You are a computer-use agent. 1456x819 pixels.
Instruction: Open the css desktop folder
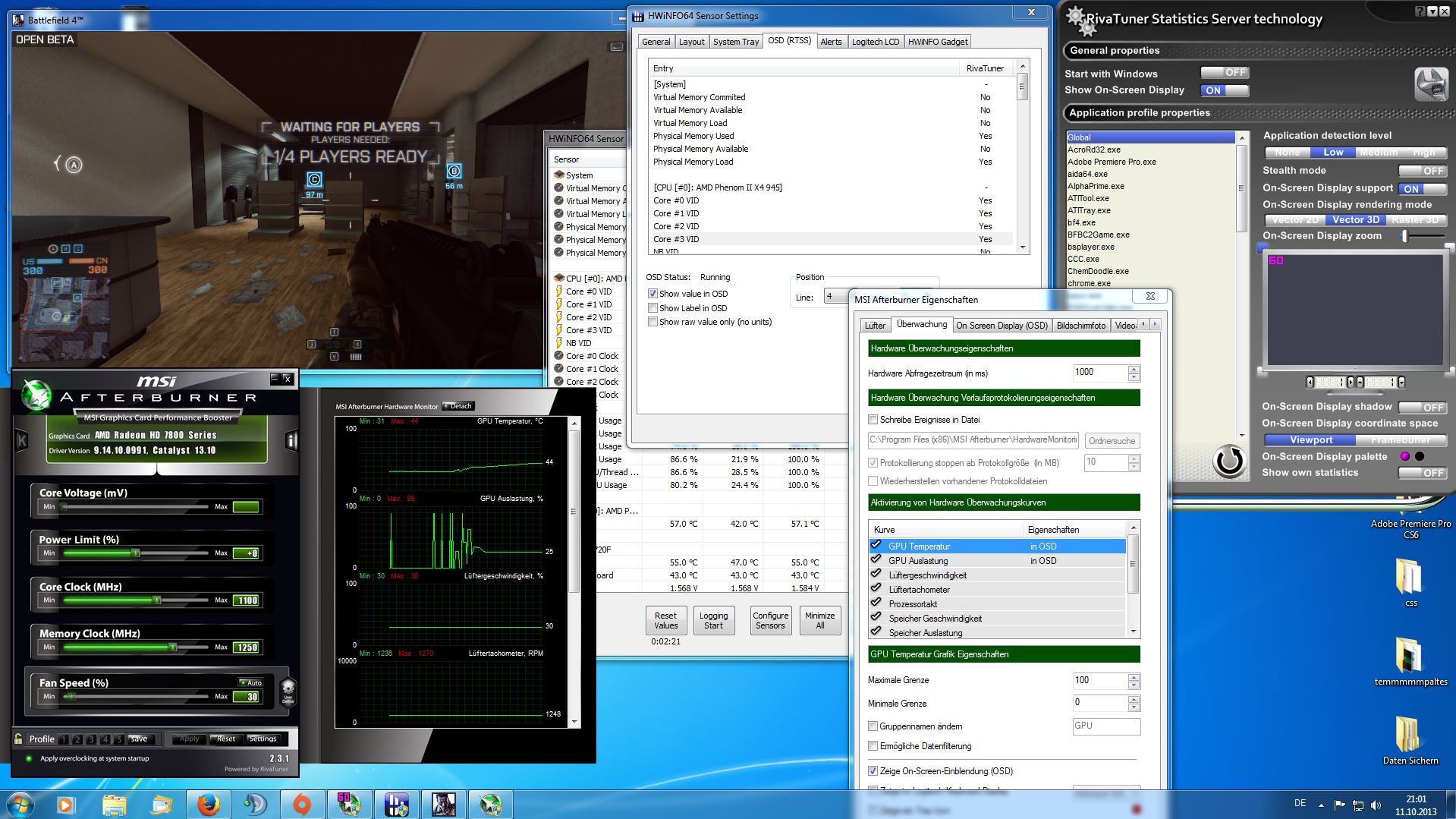[1410, 582]
